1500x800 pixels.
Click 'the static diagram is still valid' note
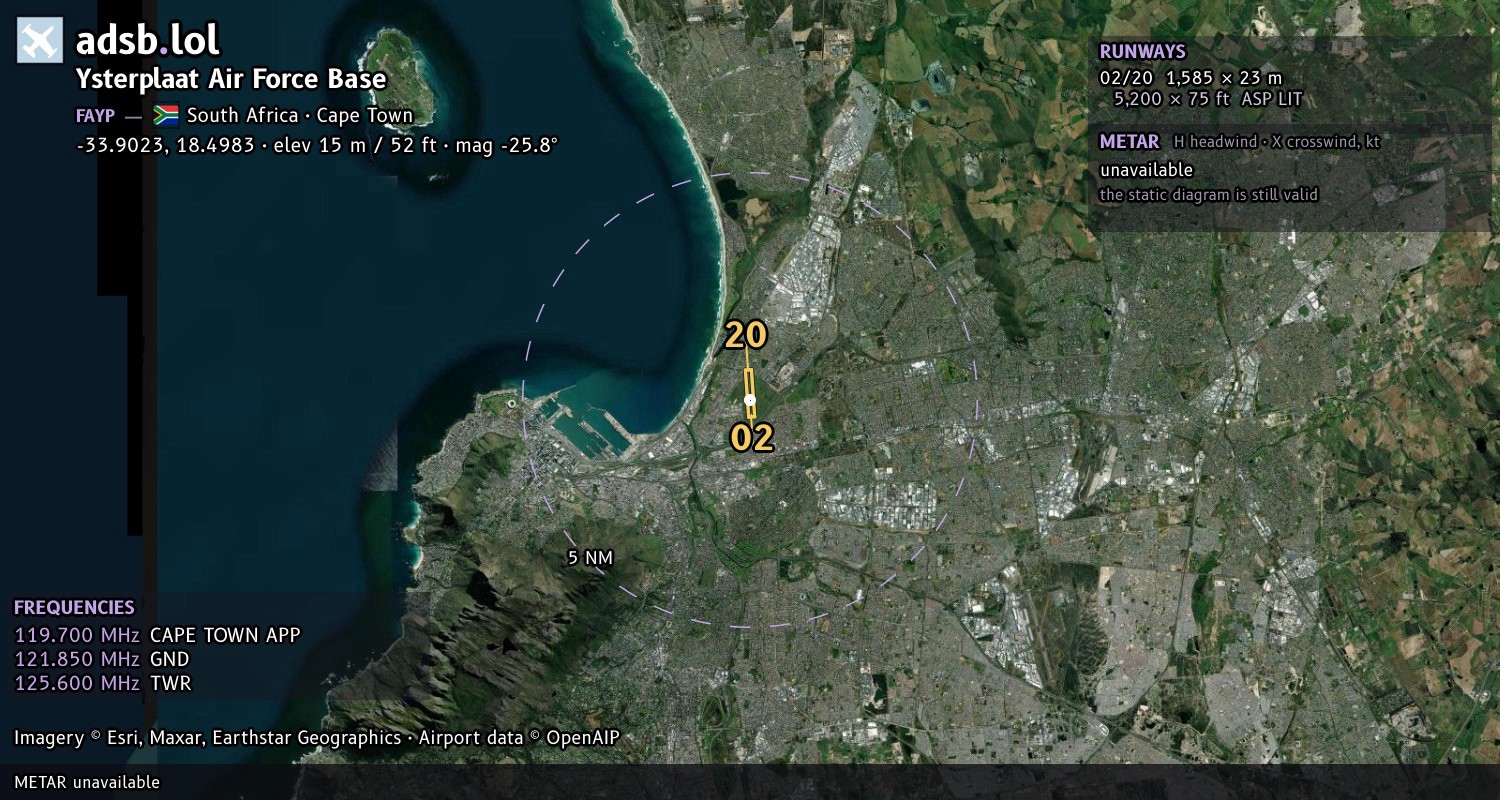click(x=1209, y=195)
